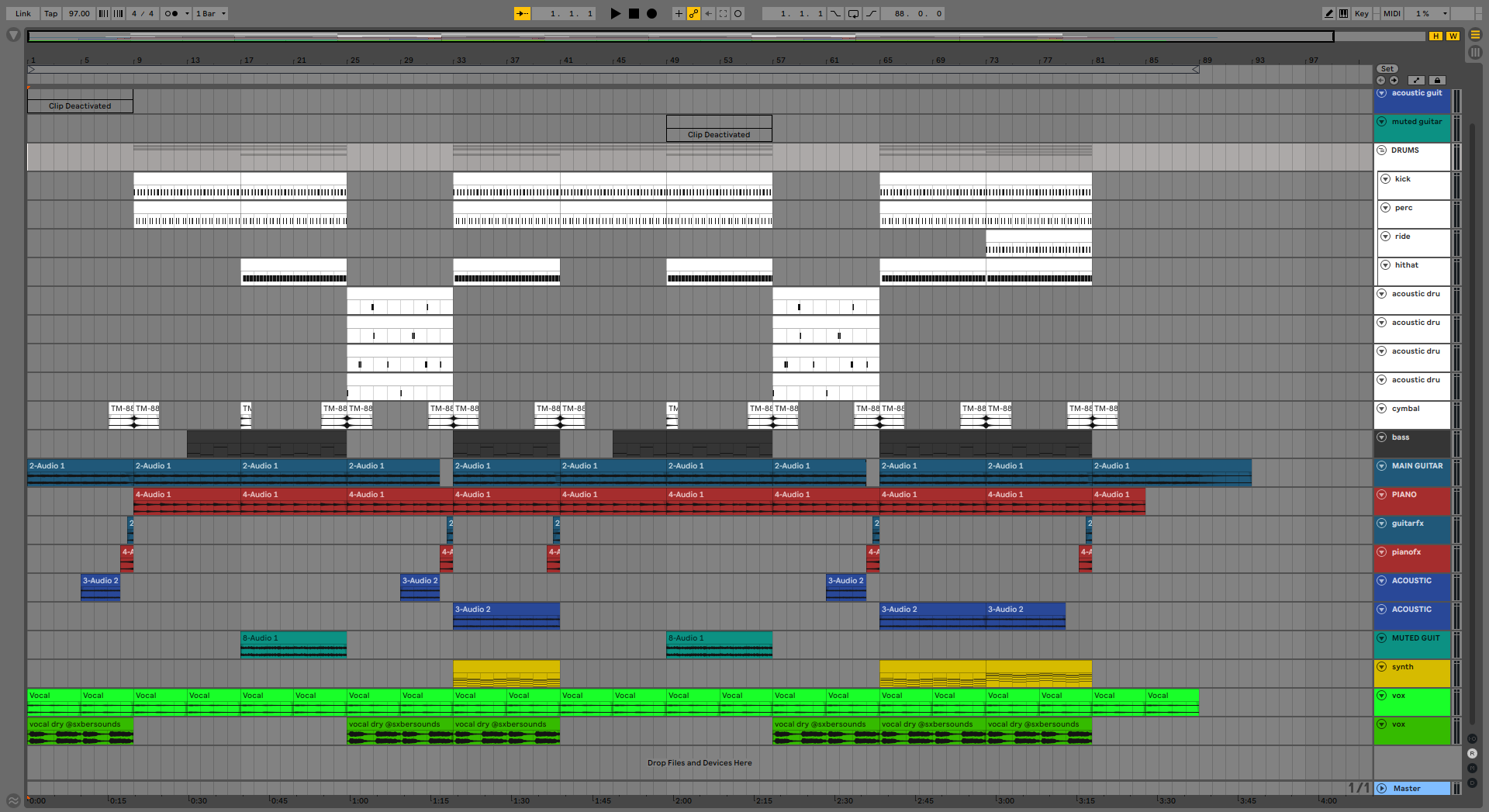Enable Draw Mode pencil
1489x812 pixels.
pos(1328,13)
